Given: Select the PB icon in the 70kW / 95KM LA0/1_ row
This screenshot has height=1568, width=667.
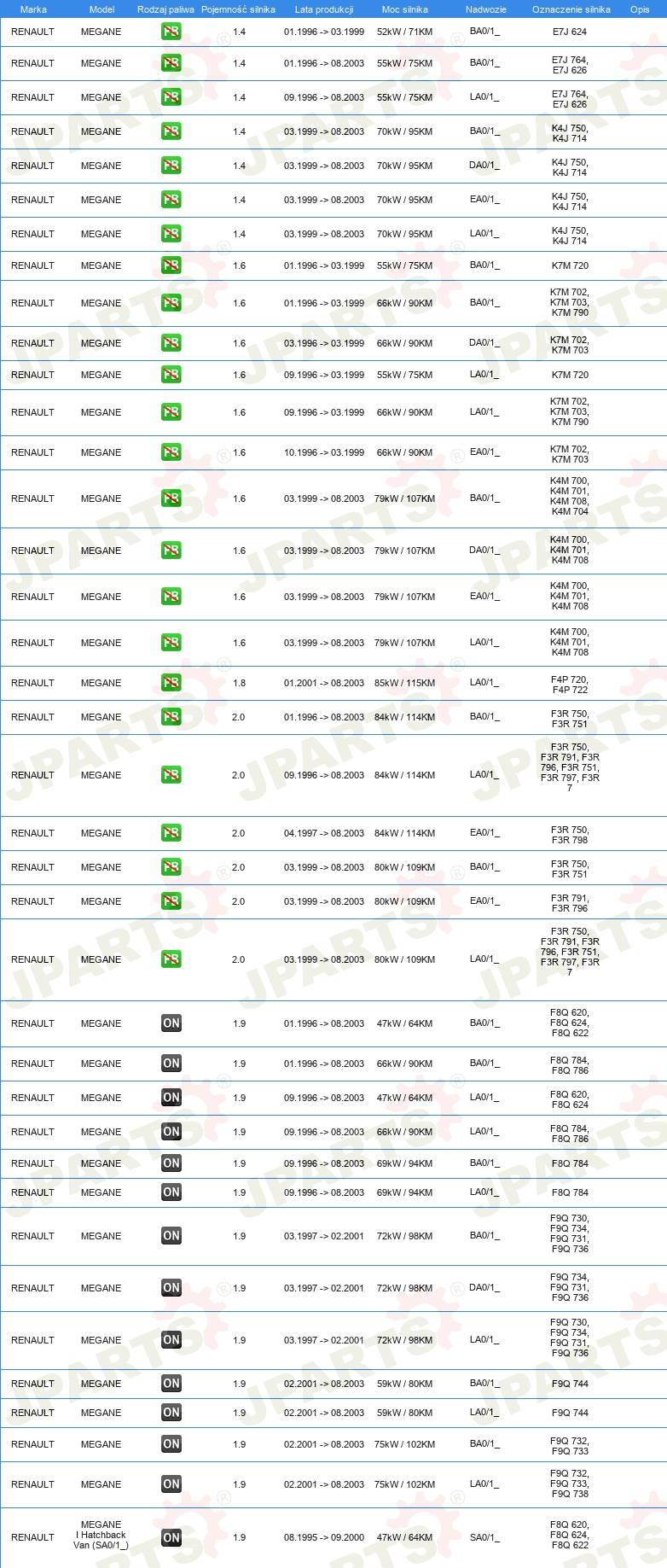Looking at the screenshot, I should (171, 234).
